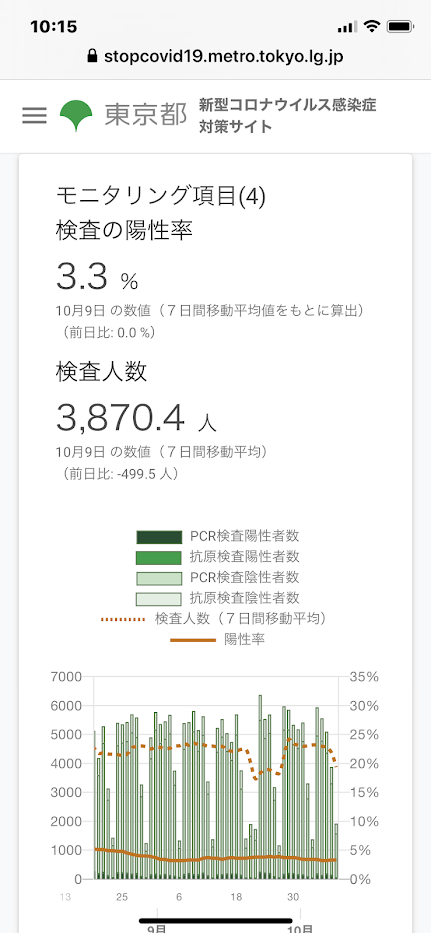Tap the green Tokyo ginkgo leaf logo

76,115
